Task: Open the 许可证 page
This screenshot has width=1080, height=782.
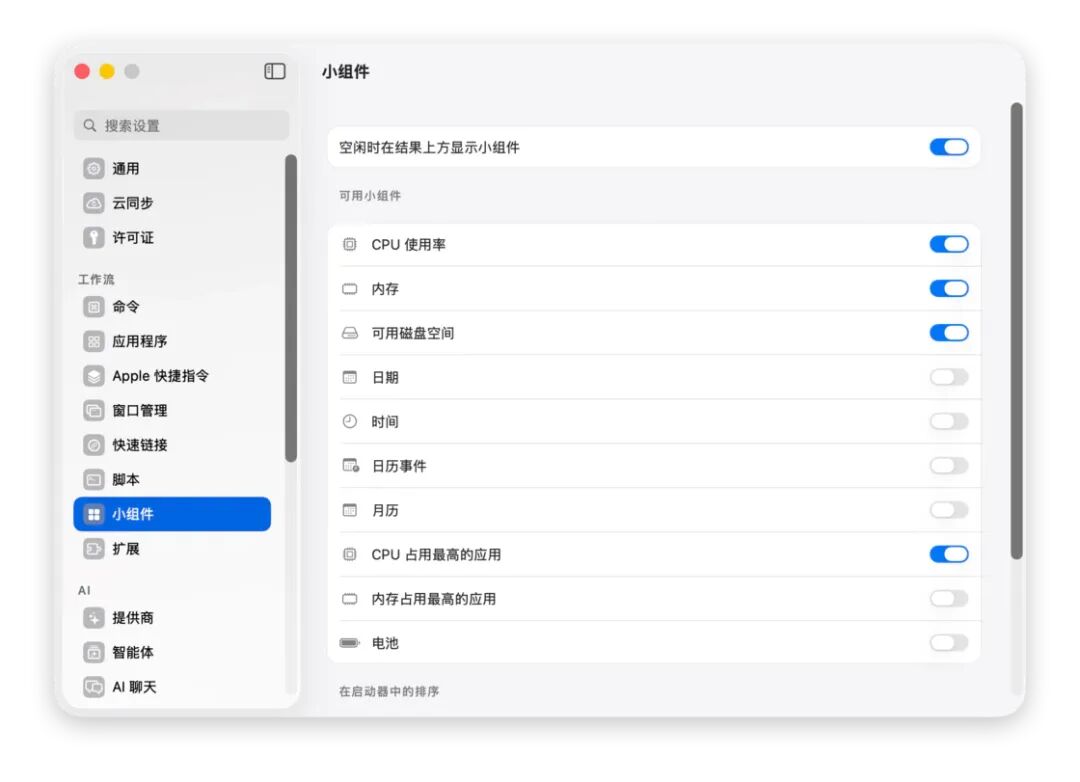Action: [172, 238]
